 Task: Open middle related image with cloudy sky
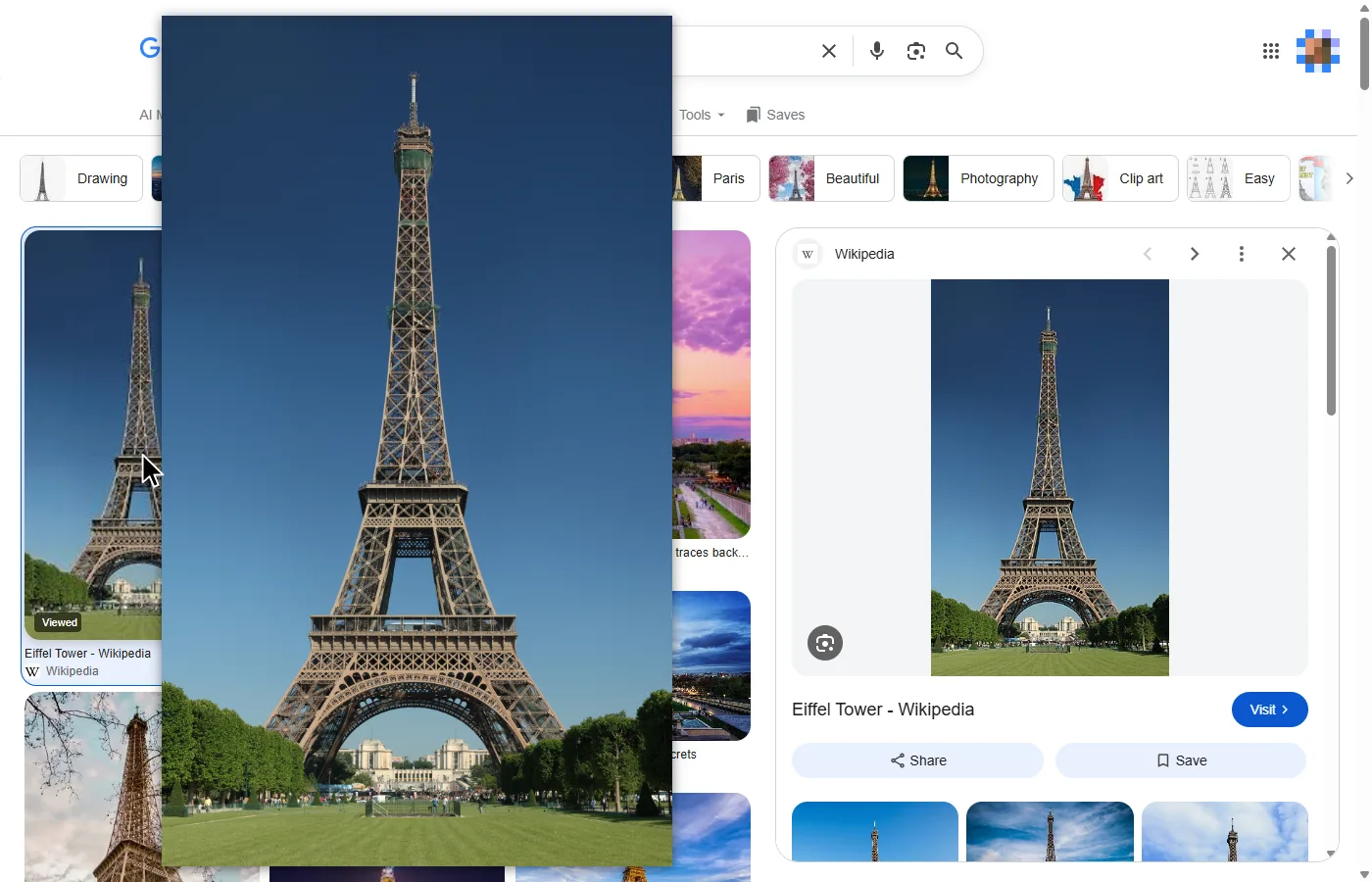(x=1050, y=832)
